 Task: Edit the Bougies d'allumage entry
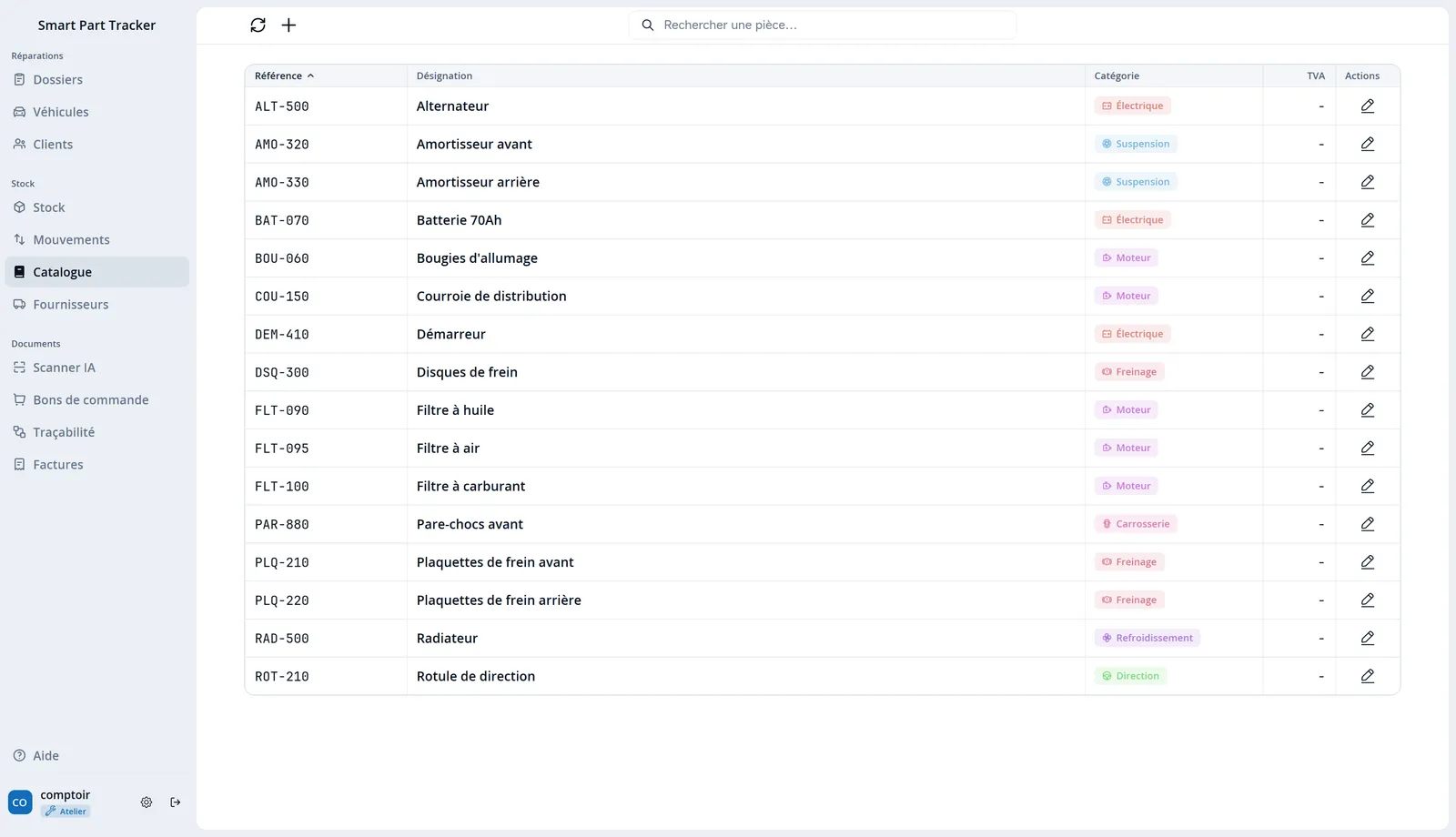point(1367,258)
